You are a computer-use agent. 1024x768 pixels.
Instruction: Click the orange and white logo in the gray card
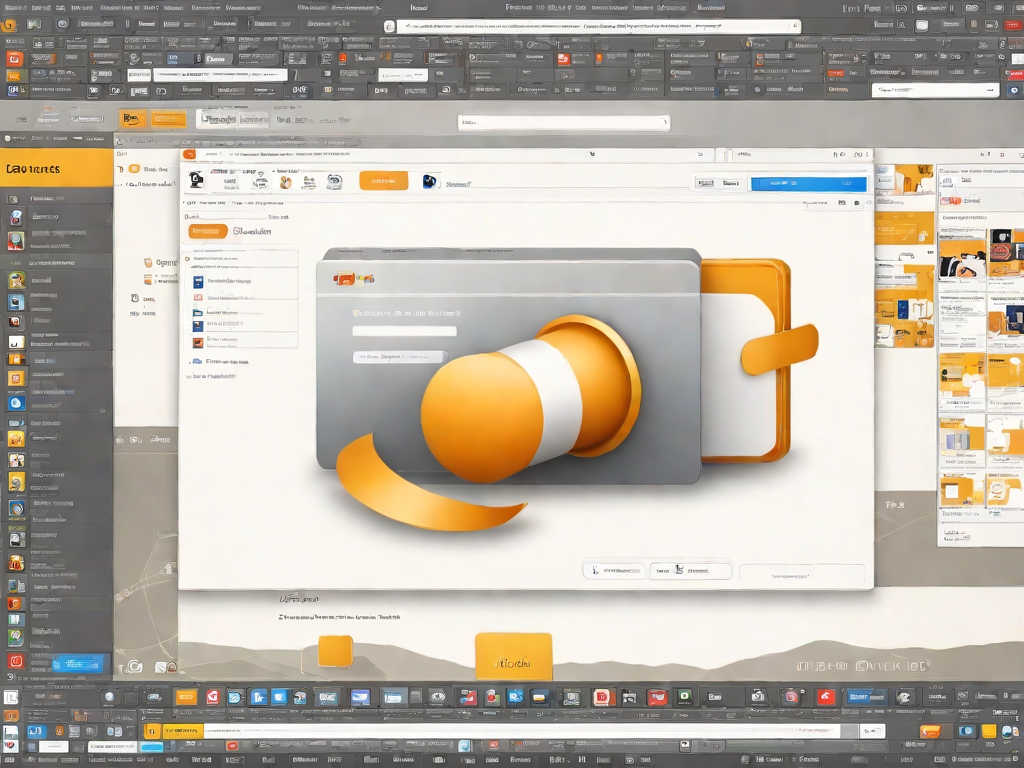(353, 279)
